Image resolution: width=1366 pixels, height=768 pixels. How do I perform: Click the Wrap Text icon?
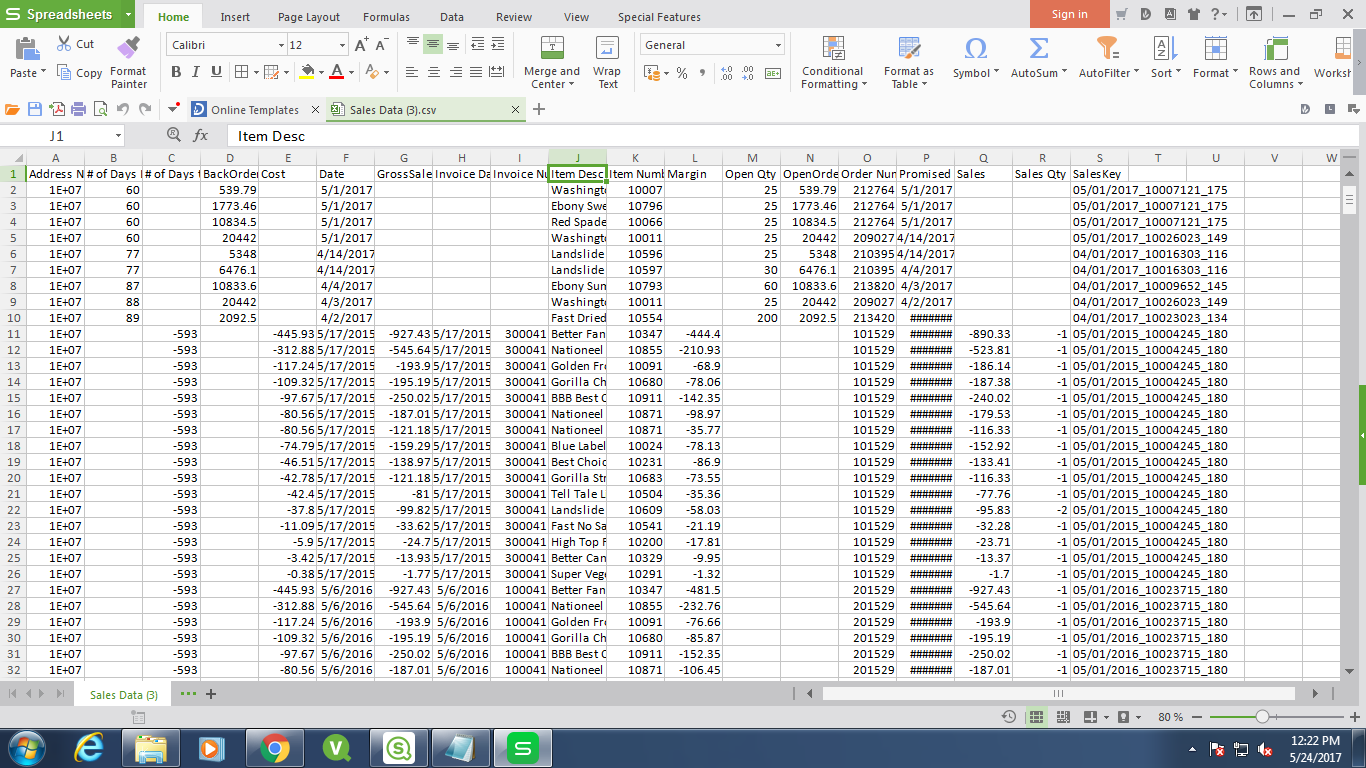point(607,48)
